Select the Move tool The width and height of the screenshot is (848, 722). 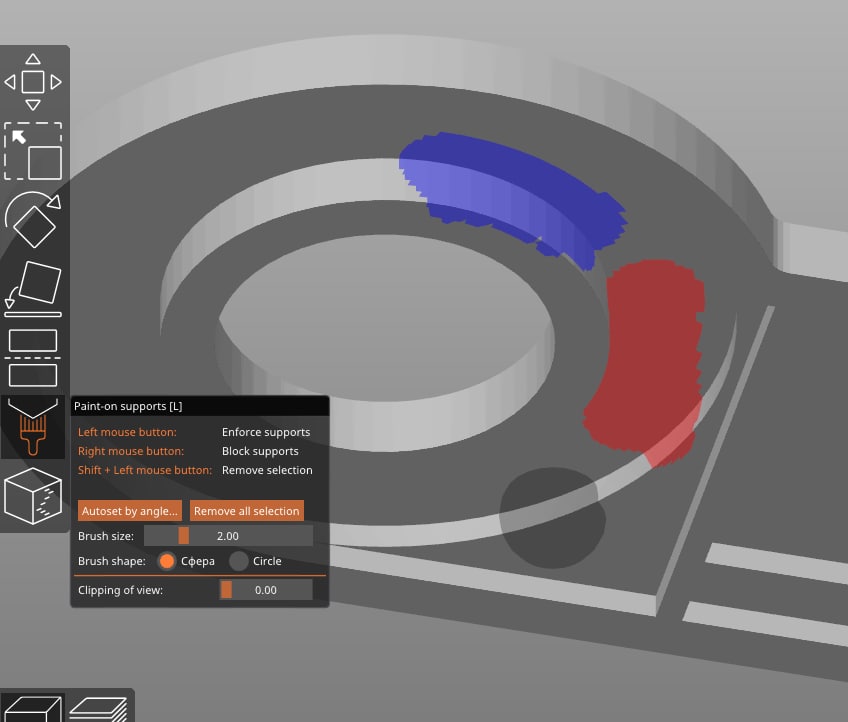(33, 82)
